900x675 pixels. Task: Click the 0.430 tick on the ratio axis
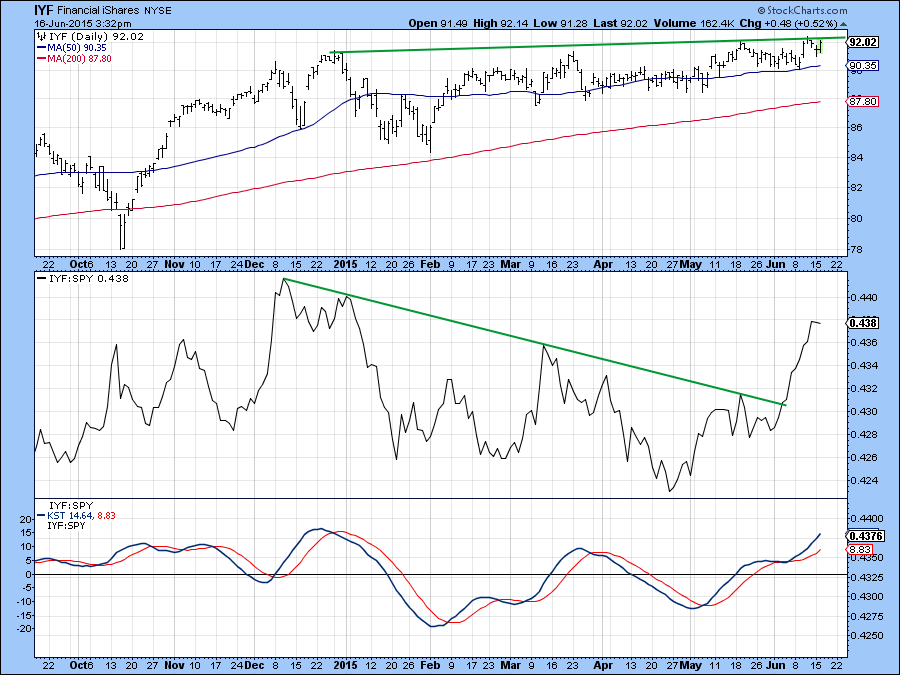(x=863, y=412)
